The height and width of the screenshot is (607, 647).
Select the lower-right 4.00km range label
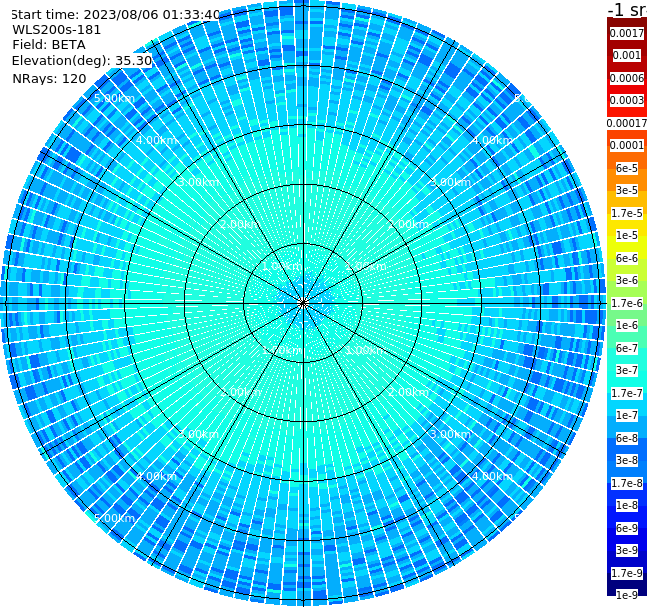pos(492,476)
